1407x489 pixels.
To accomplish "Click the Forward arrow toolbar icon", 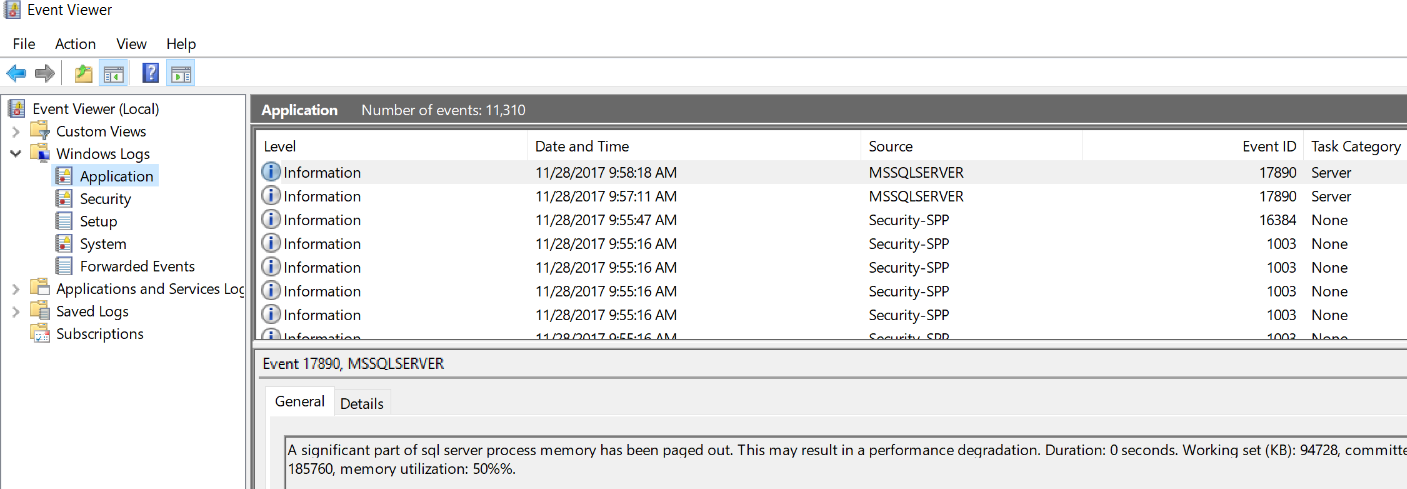I will tap(44, 73).
